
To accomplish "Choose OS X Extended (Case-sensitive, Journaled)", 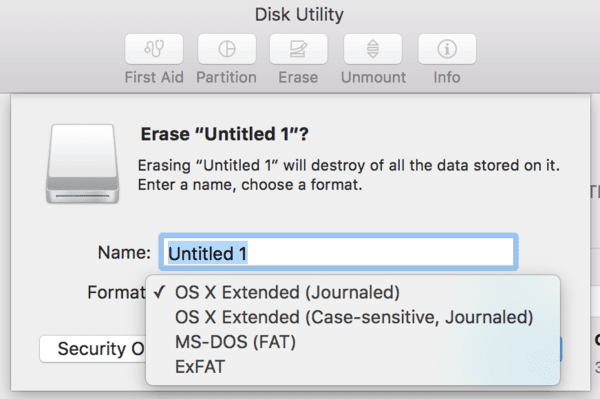I will point(353,317).
